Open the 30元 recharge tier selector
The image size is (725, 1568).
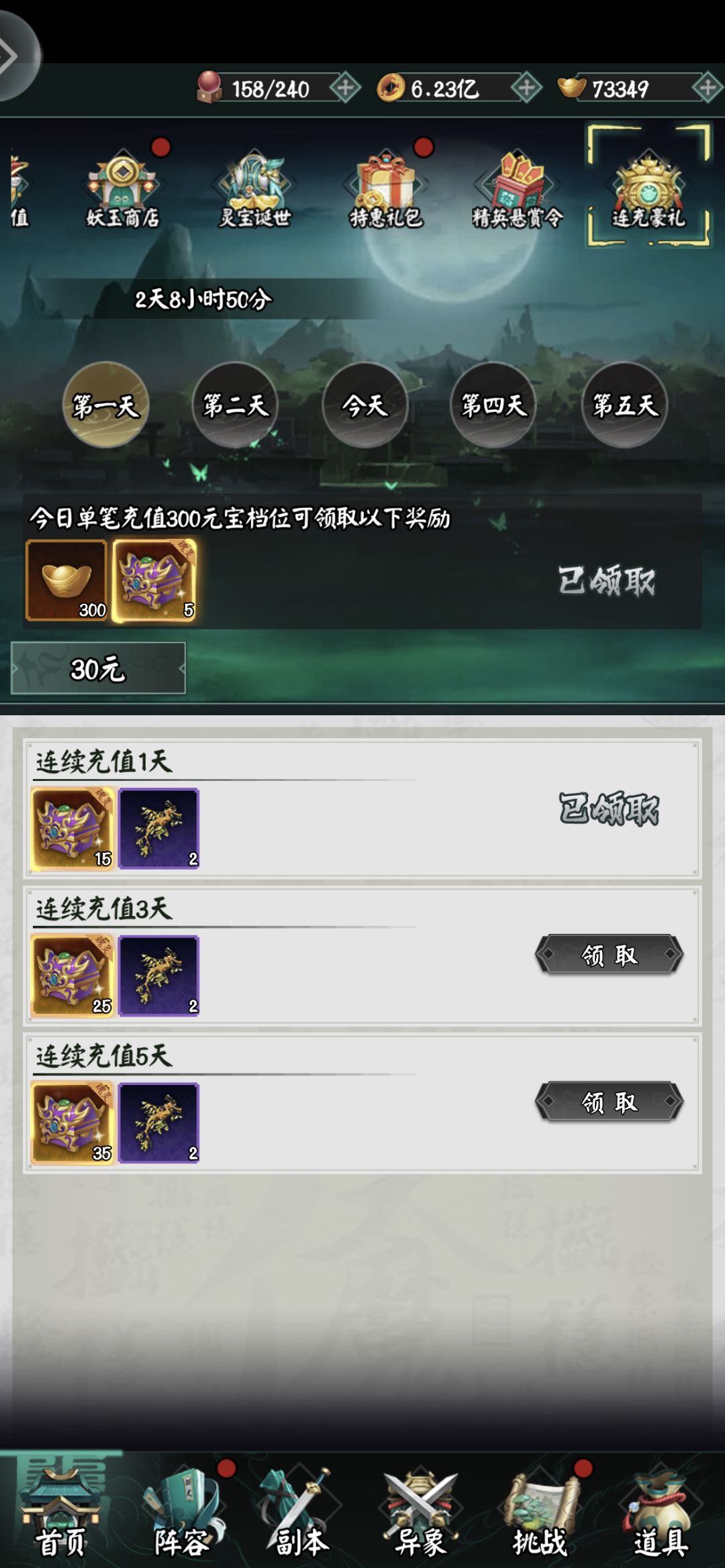(x=98, y=668)
